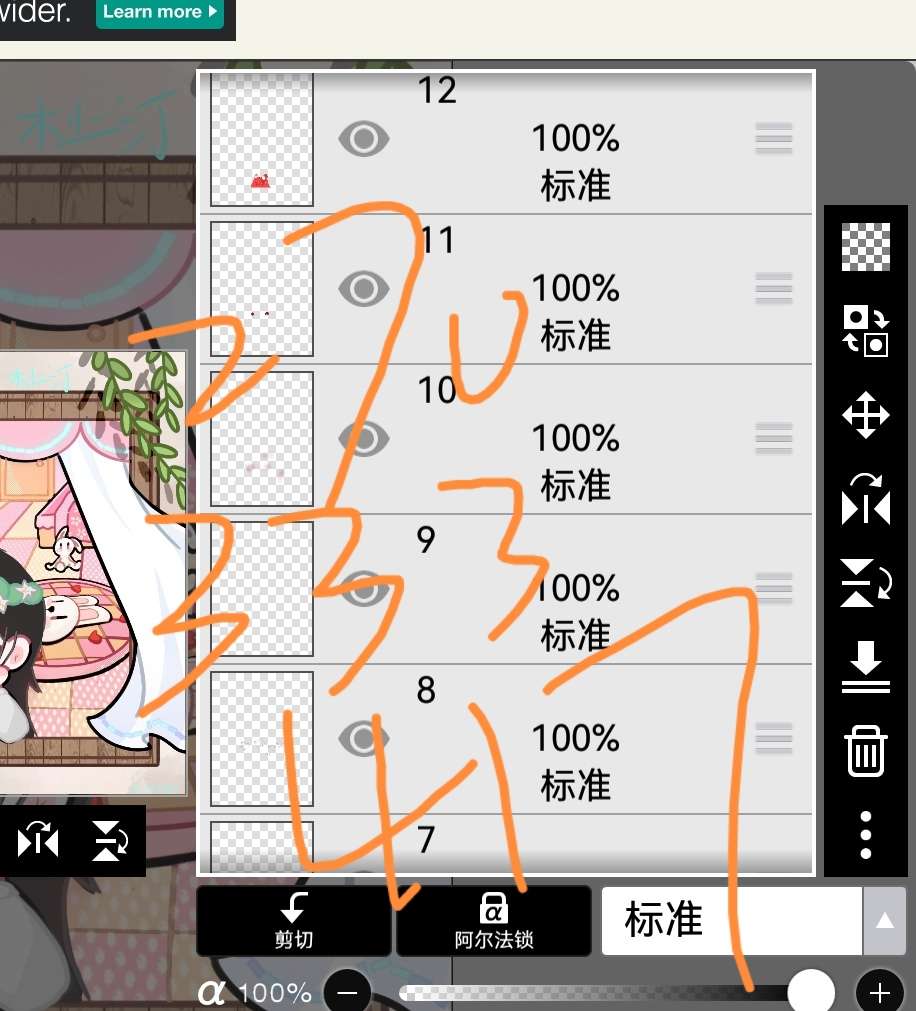This screenshot has height=1011, width=916.
Task: Flip the layer vertically in the right toolbar
Action: [866, 583]
